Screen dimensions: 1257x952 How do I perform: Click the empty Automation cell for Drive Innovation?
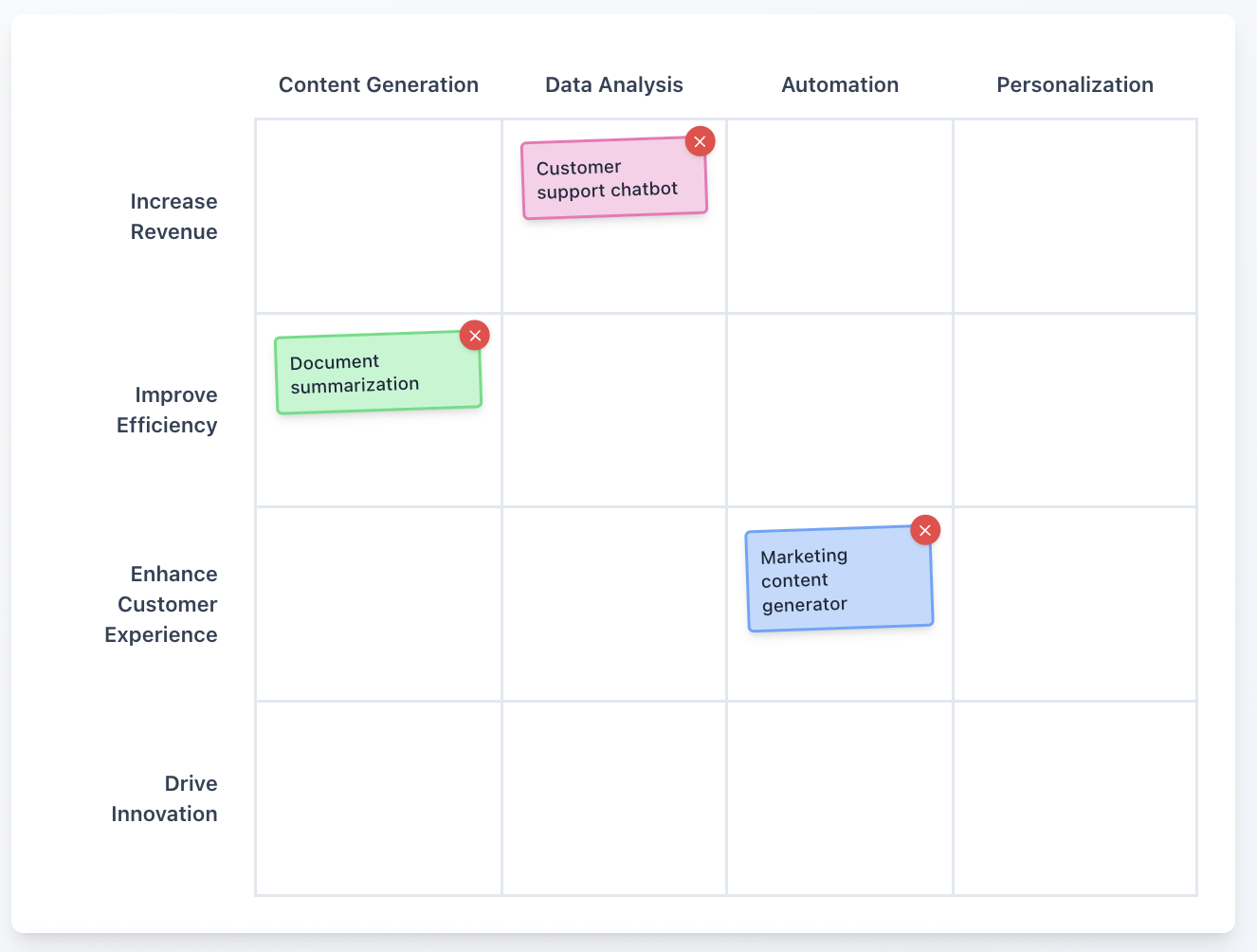pos(839,798)
